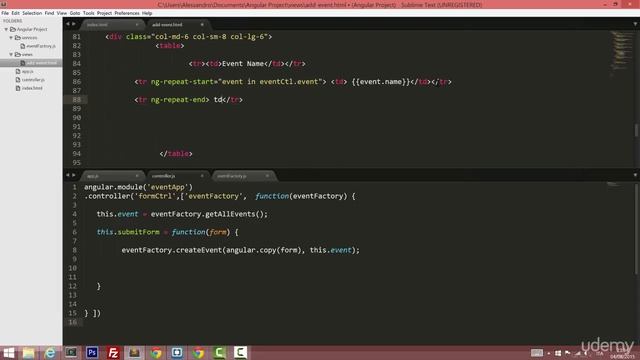The width and height of the screenshot is (640, 360).
Task: Close the eventFactory.js tab
Action: [x=267, y=176]
